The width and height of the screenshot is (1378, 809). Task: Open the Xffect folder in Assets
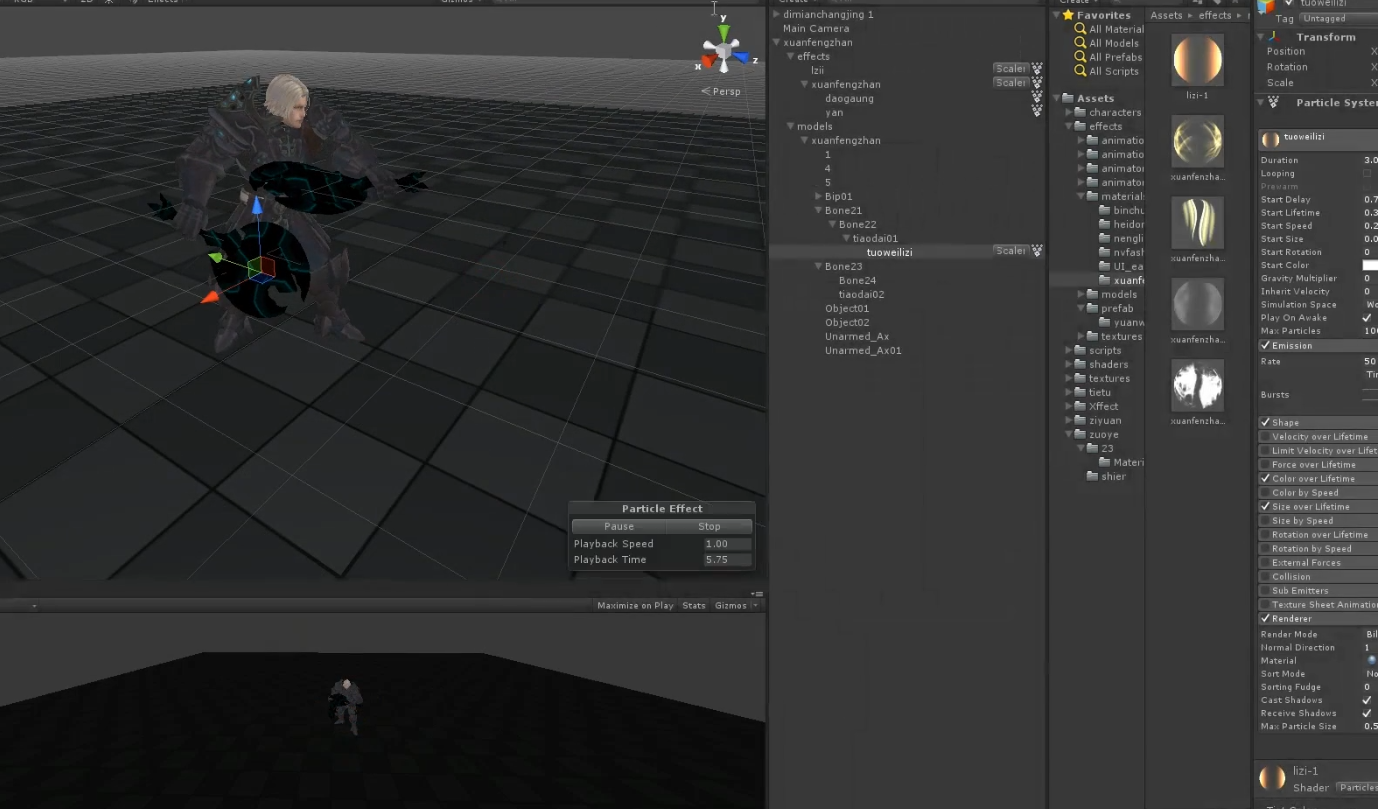(x=1097, y=406)
